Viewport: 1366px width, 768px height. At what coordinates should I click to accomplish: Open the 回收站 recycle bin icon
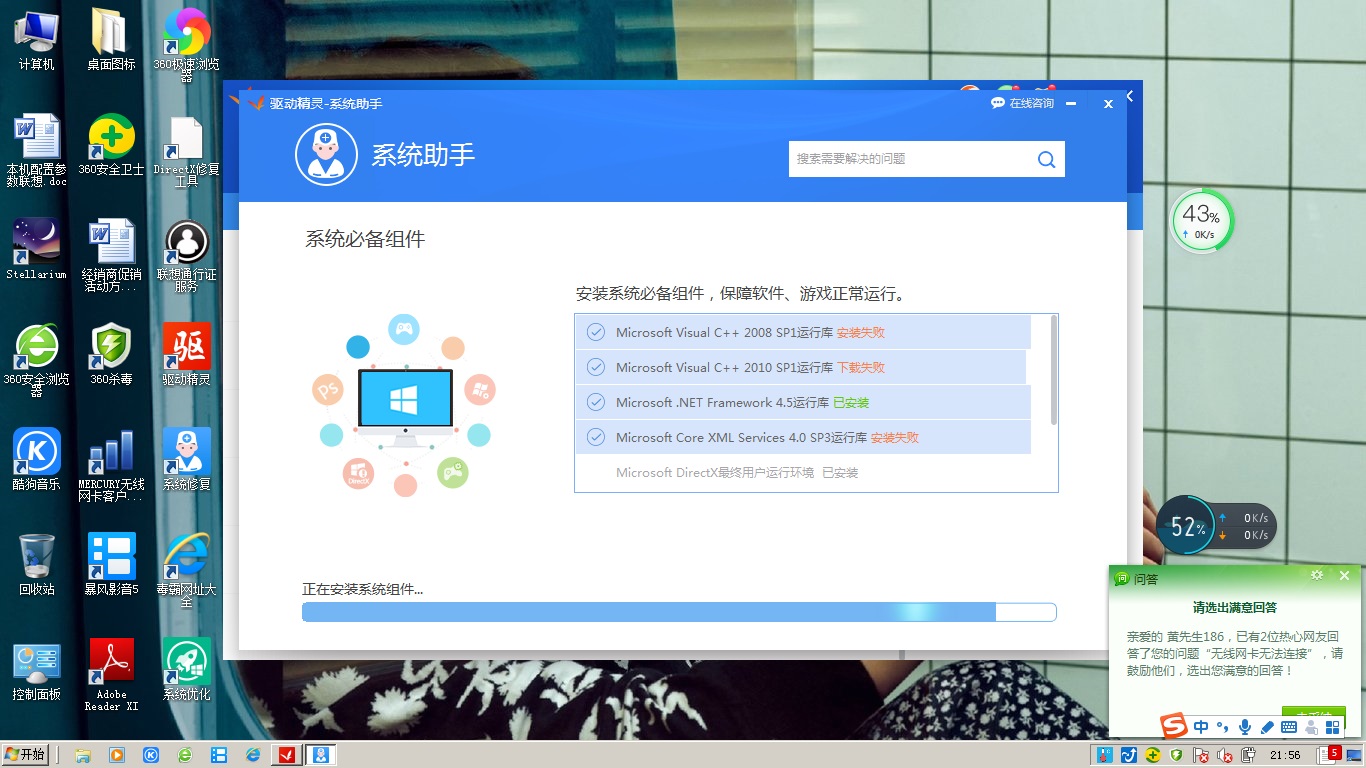coord(37,564)
